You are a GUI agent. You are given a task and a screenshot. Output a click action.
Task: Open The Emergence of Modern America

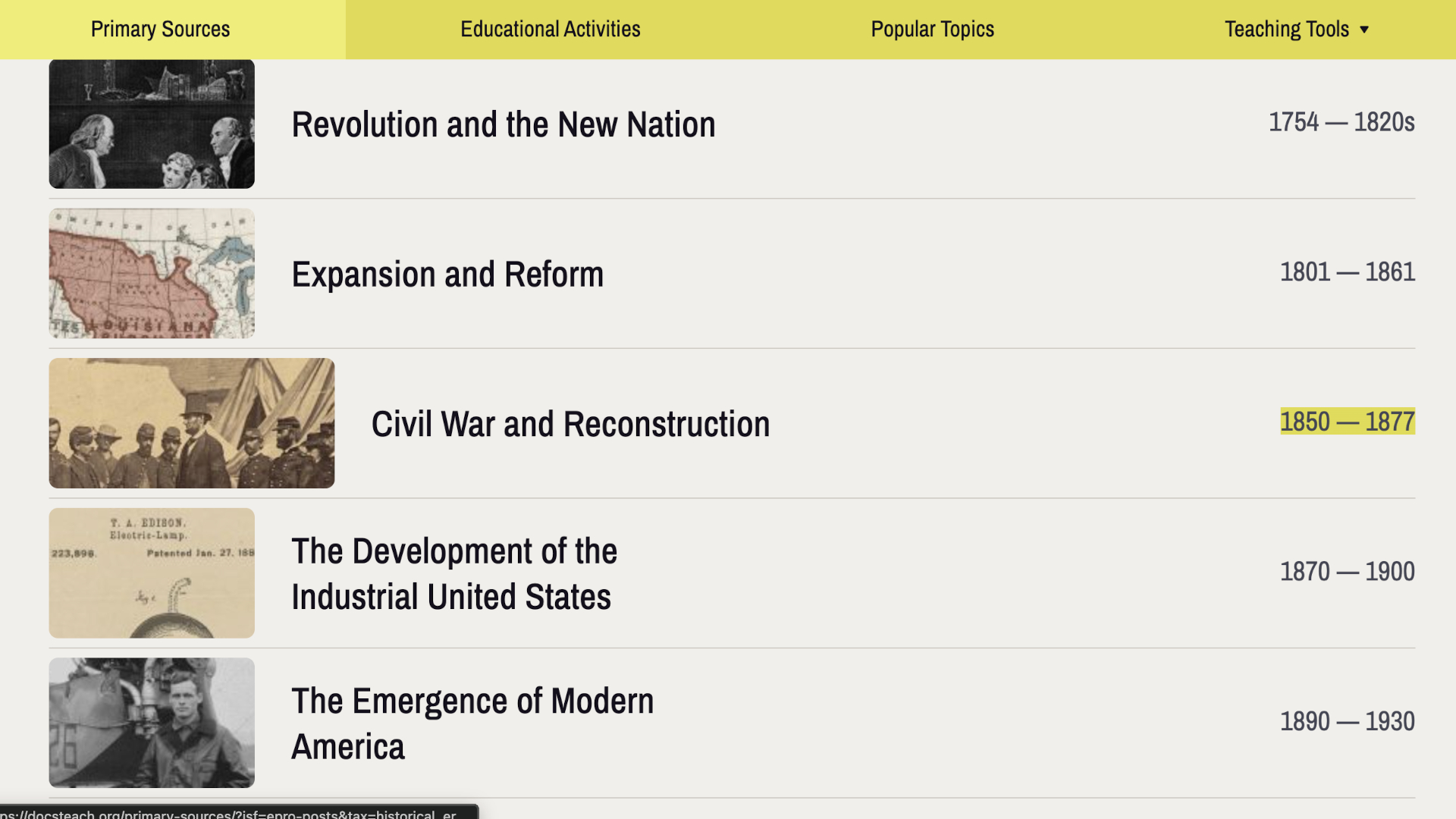tap(472, 723)
